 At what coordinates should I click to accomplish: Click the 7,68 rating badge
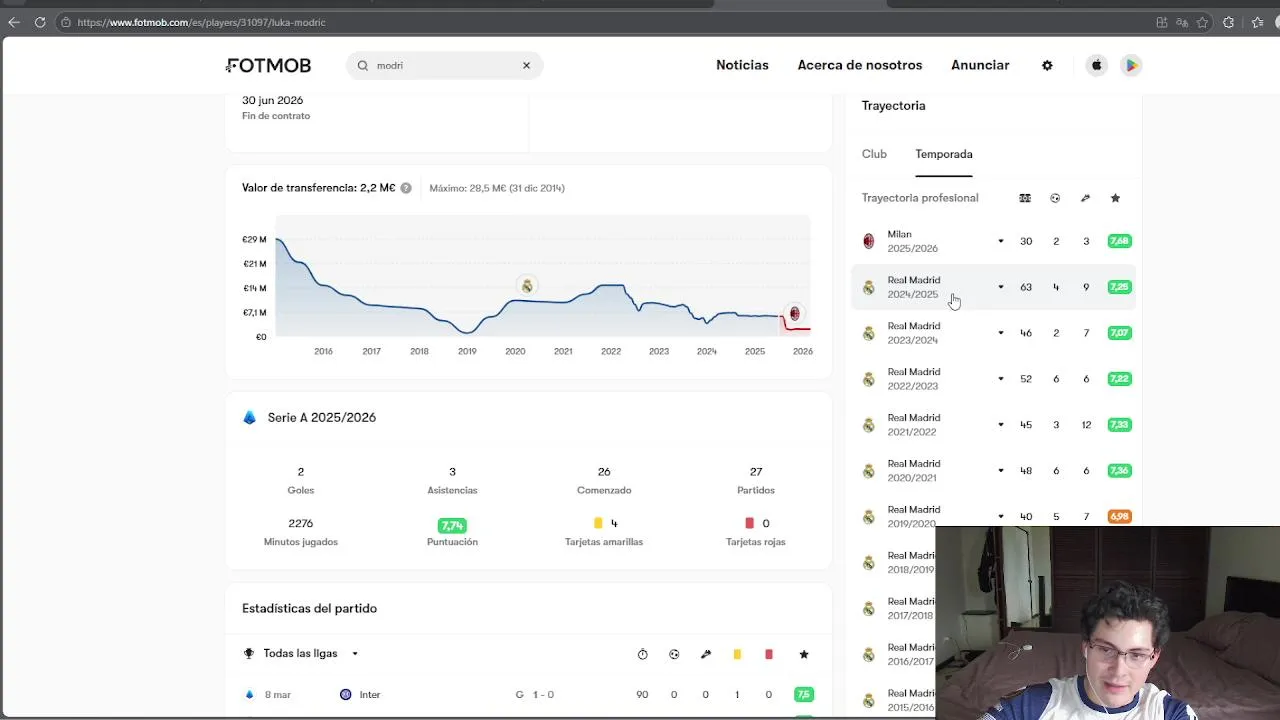tap(1119, 241)
